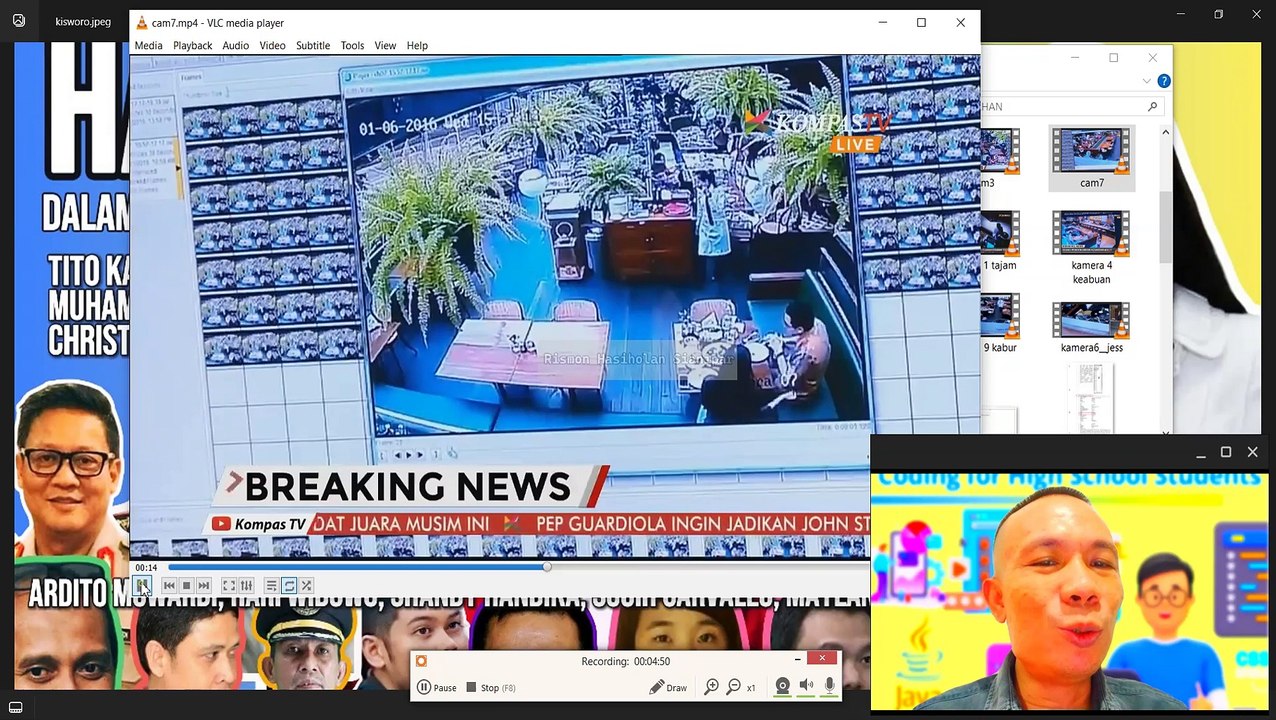This screenshot has height=720, width=1276.
Task: Zoom out with recorder magnifier
Action: tap(734, 687)
